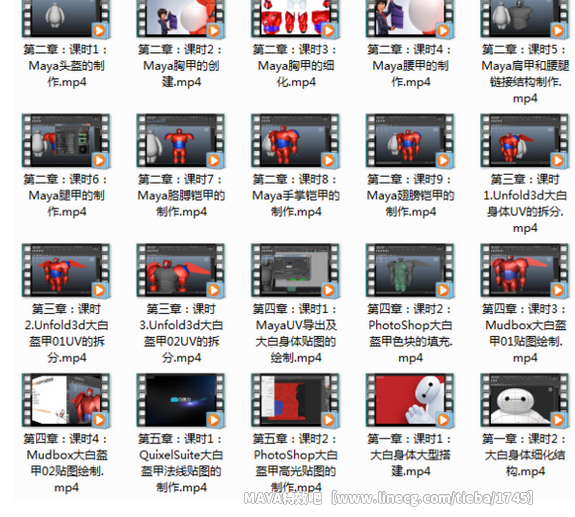Viewport: 575px width, 517px height.
Task: Select the 第四章：课时4 Mudbox大白盔甲02贴图绘制.mp4 icon
Action: pos(66,400)
